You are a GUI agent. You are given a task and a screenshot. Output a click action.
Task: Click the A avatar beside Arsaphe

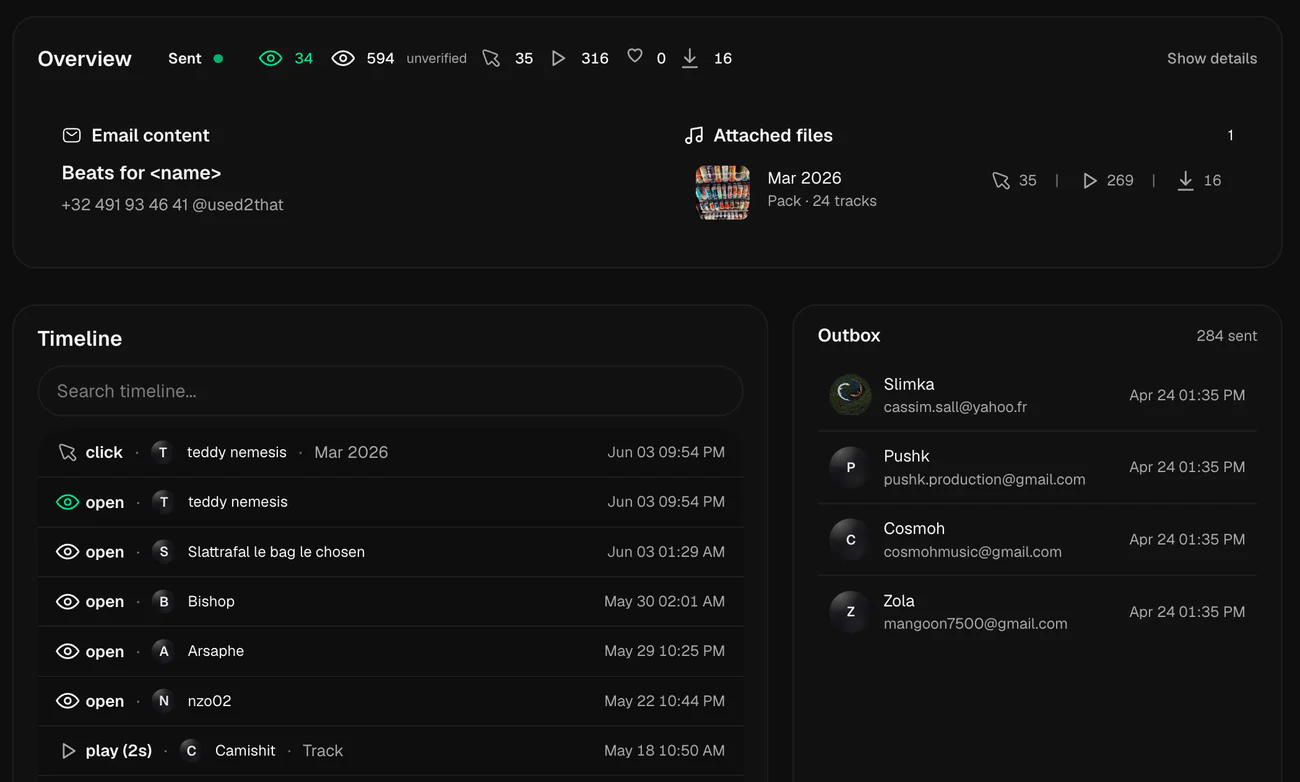click(164, 651)
